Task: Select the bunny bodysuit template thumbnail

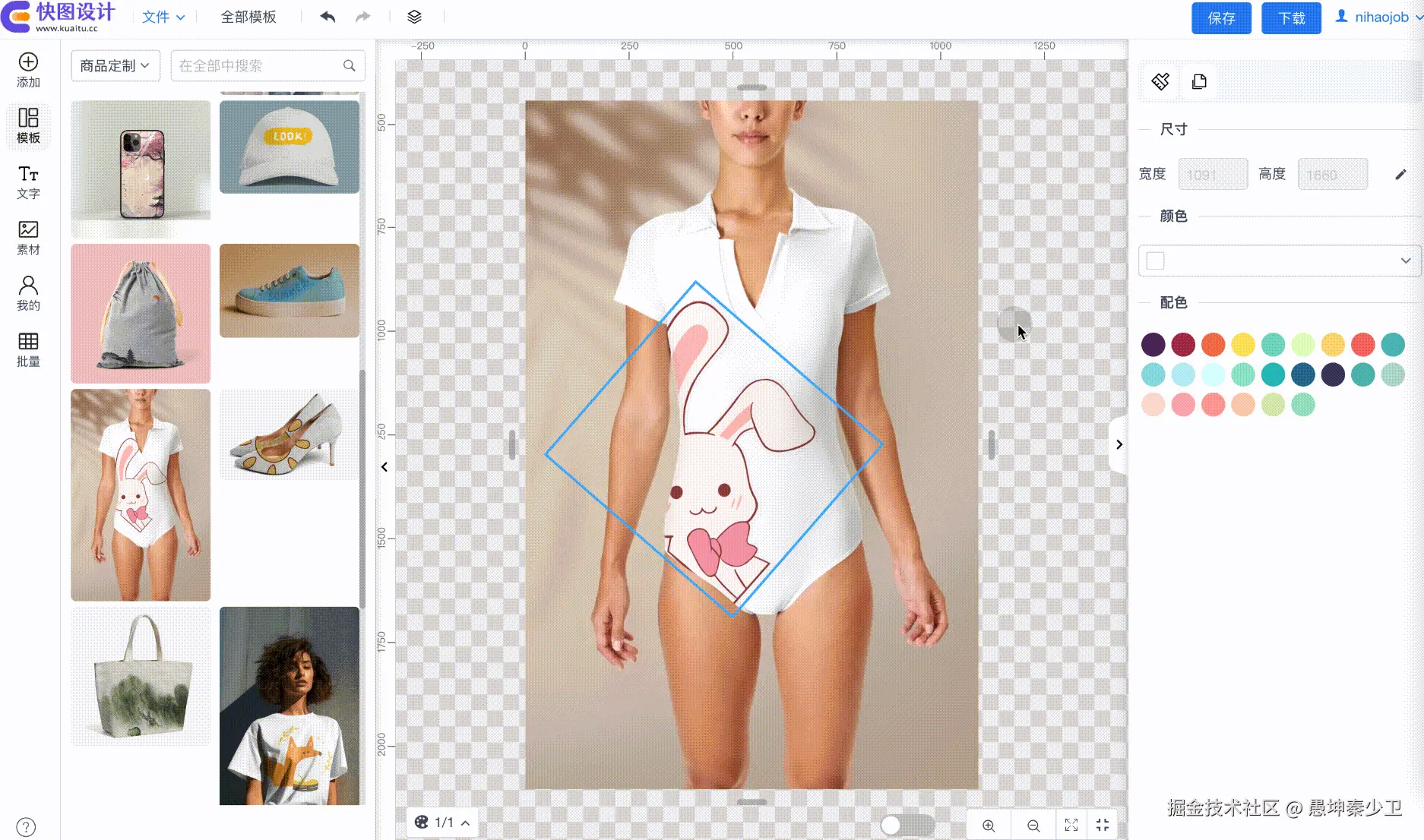Action: coord(141,495)
